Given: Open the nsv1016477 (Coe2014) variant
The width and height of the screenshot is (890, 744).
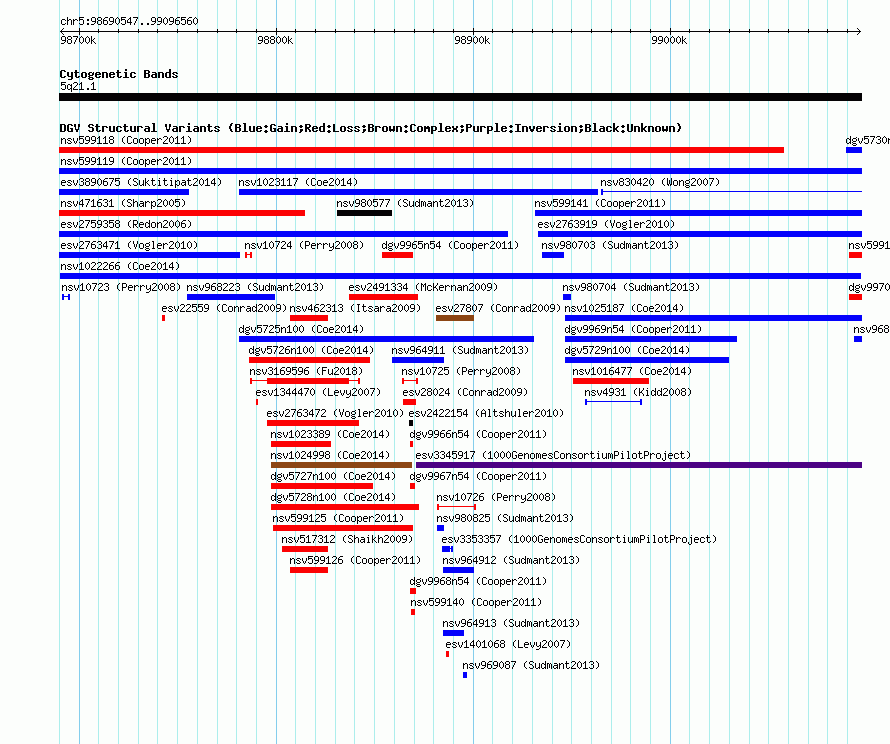Looking at the screenshot, I should point(632,371).
